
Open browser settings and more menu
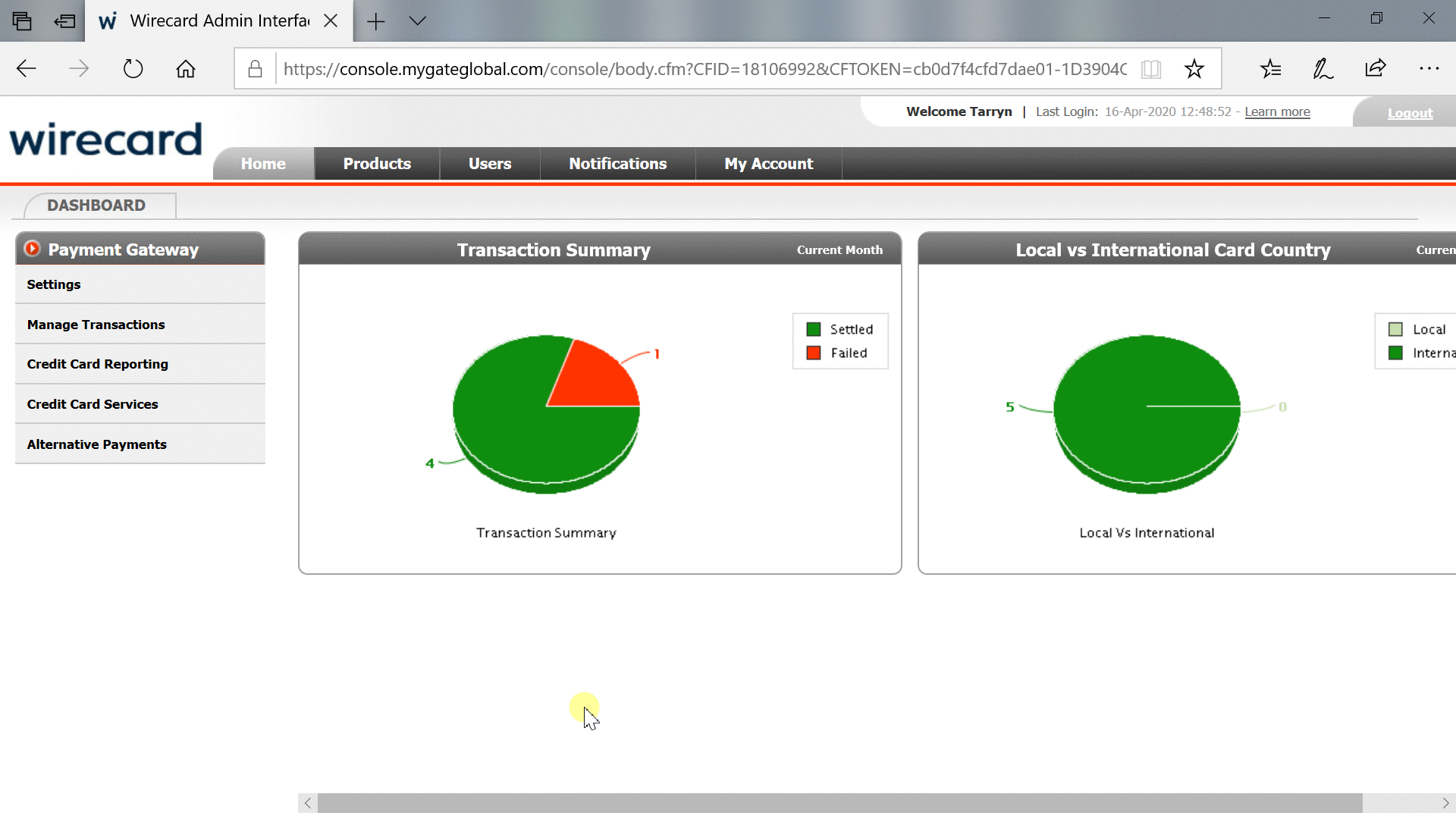[1429, 69]
